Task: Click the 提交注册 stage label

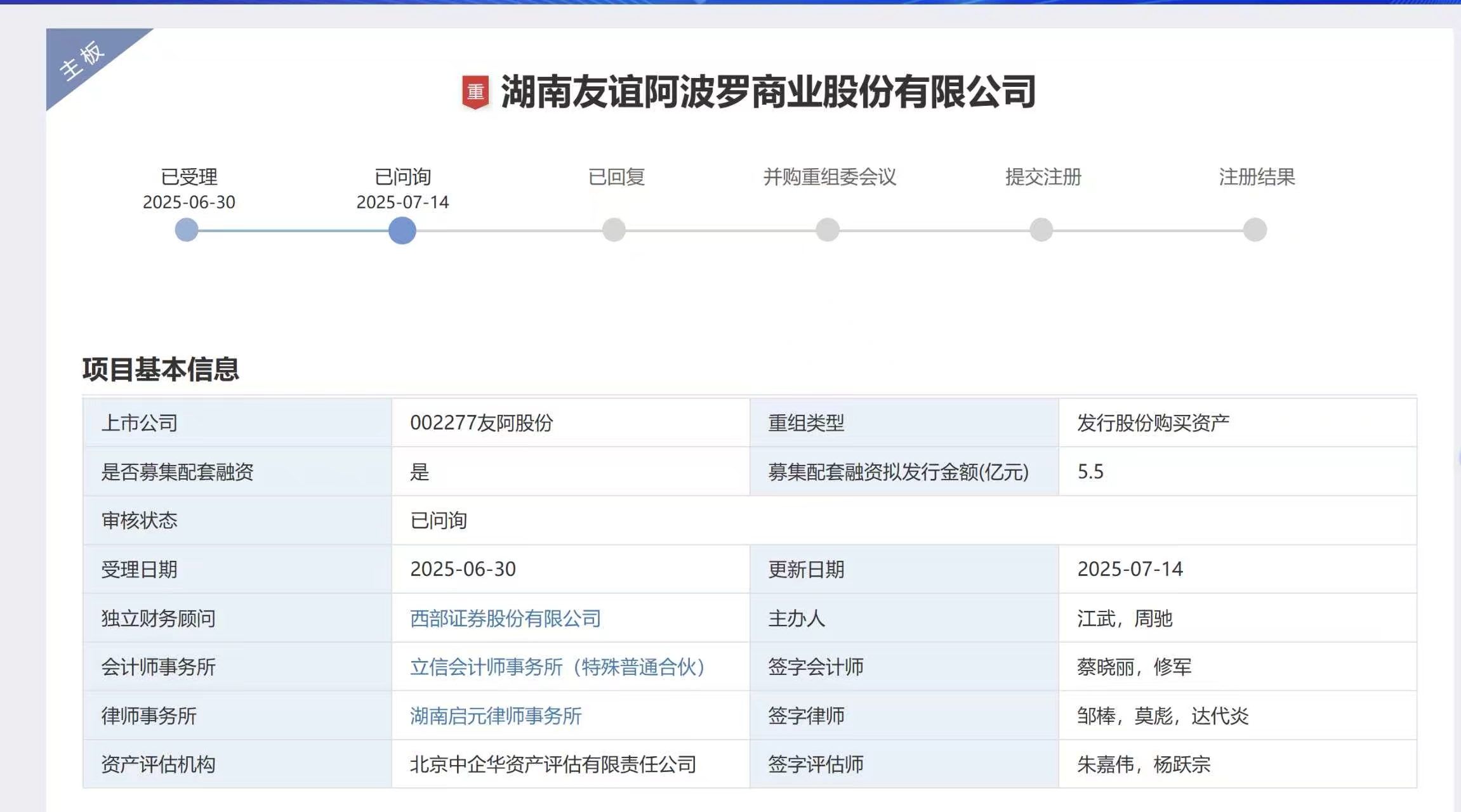Action: [x=1043, y=177]
